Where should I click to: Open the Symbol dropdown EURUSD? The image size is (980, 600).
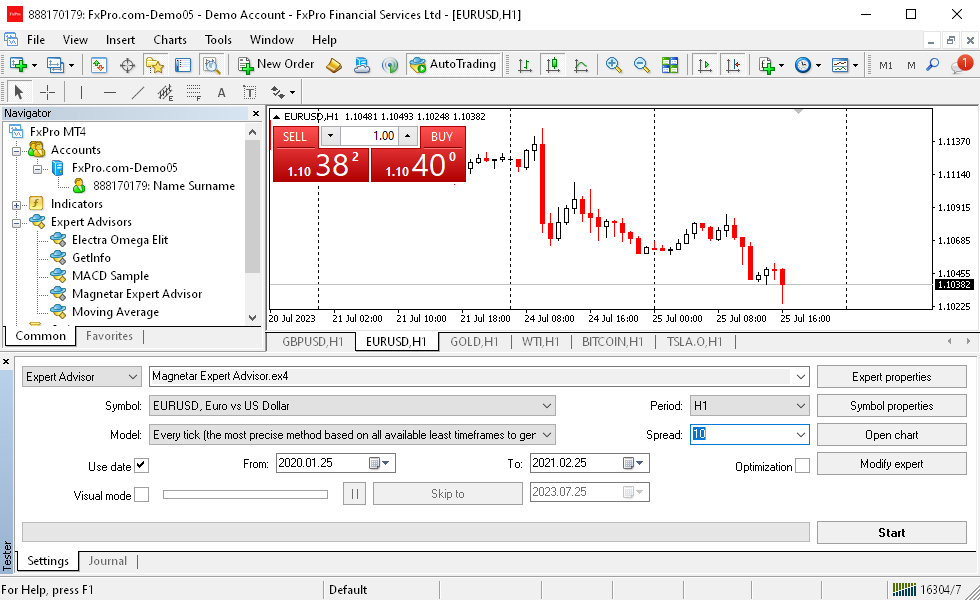(352, 406)
